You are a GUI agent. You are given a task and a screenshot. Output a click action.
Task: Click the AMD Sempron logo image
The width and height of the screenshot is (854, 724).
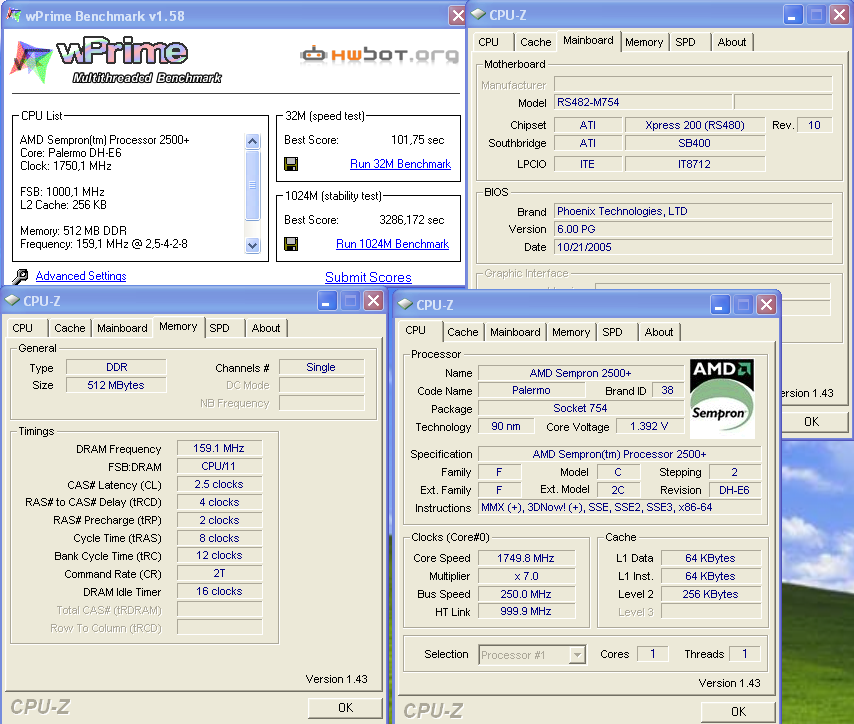tap(722, 398)
